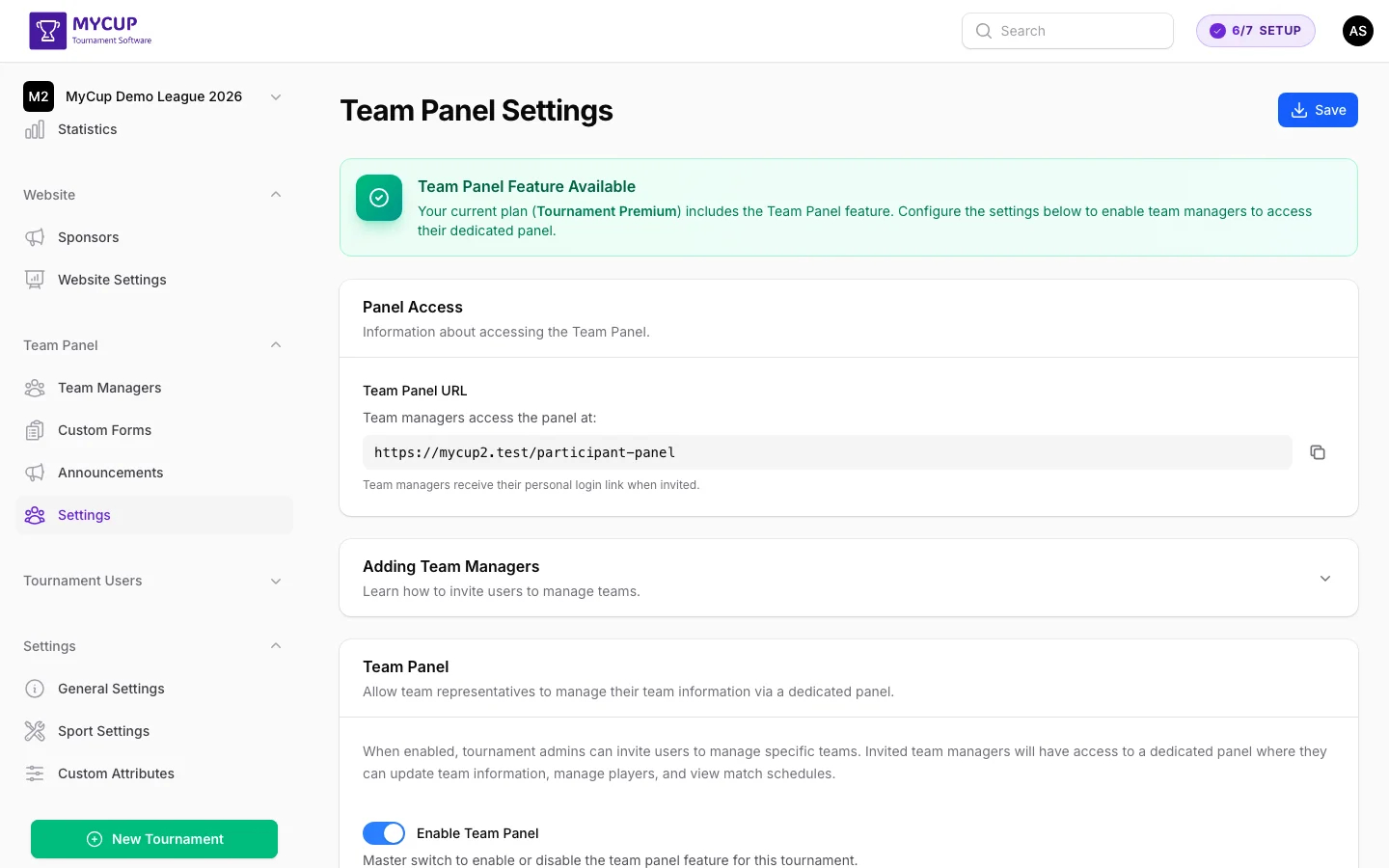Click the purple Settings users icon
This screenshot has width=1389, height=868.
click(35, 515)
